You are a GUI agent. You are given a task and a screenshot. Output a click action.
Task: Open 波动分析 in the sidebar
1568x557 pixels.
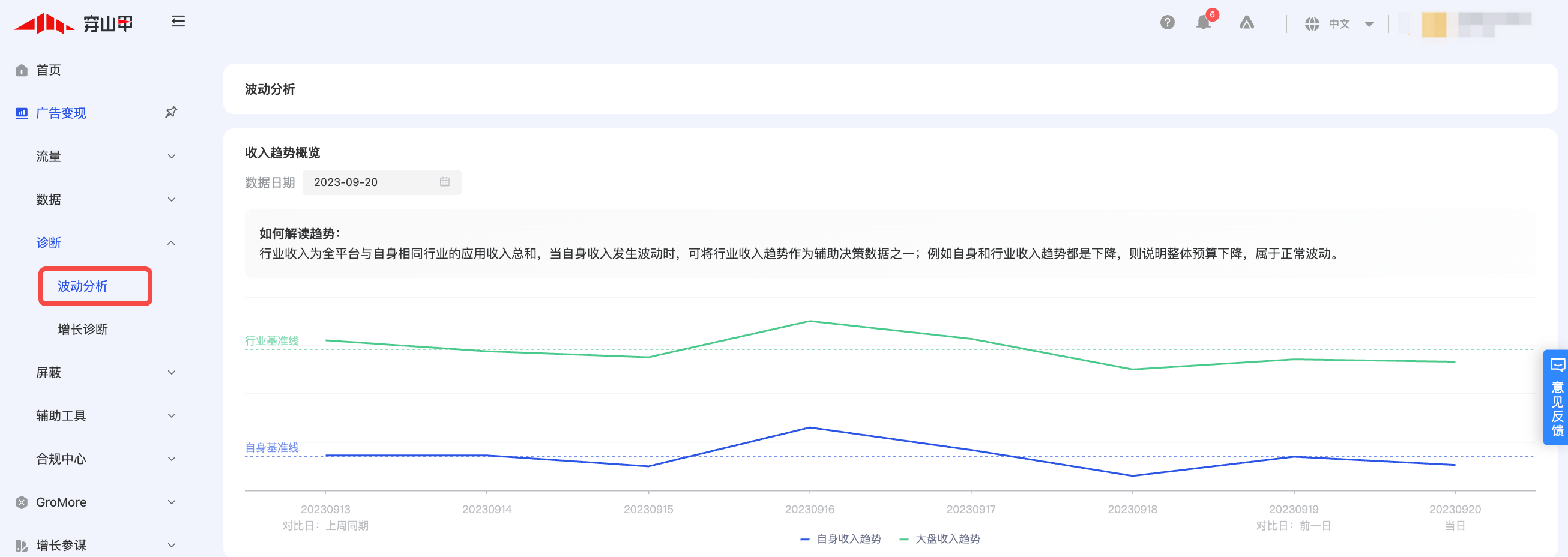pos(83,286)
